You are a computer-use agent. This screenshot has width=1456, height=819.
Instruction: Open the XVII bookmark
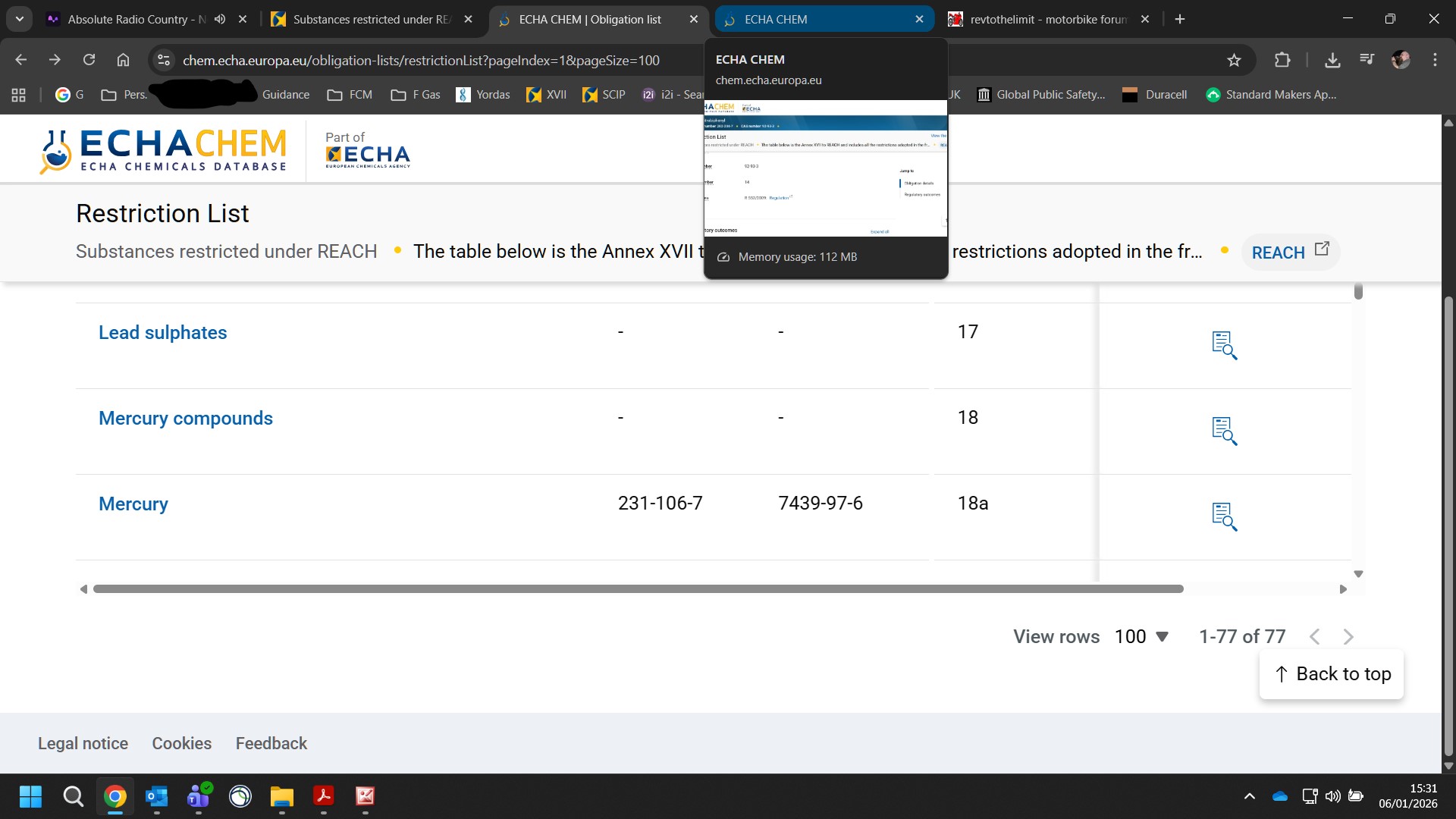pyautogui.click(x=547, y=95)
